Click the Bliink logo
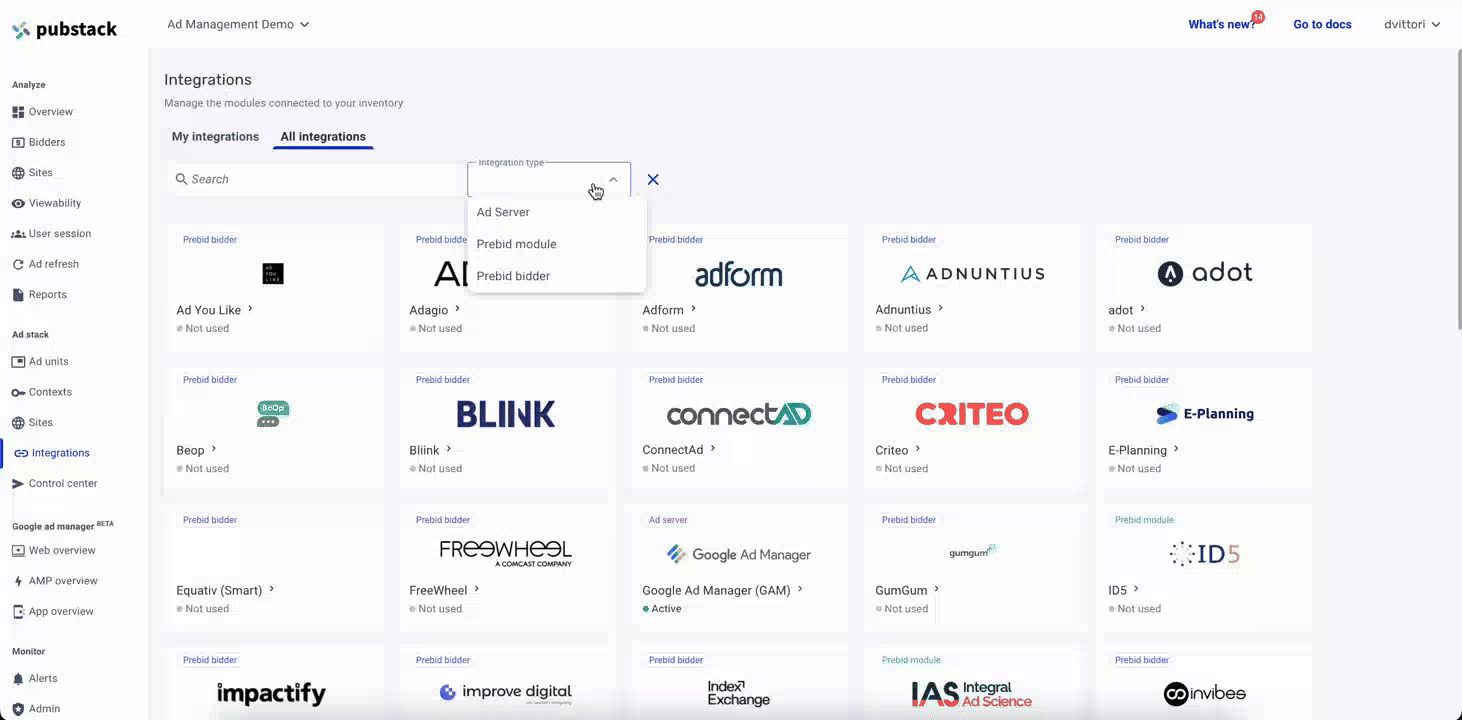The image size is (1462, 720). 506,414
